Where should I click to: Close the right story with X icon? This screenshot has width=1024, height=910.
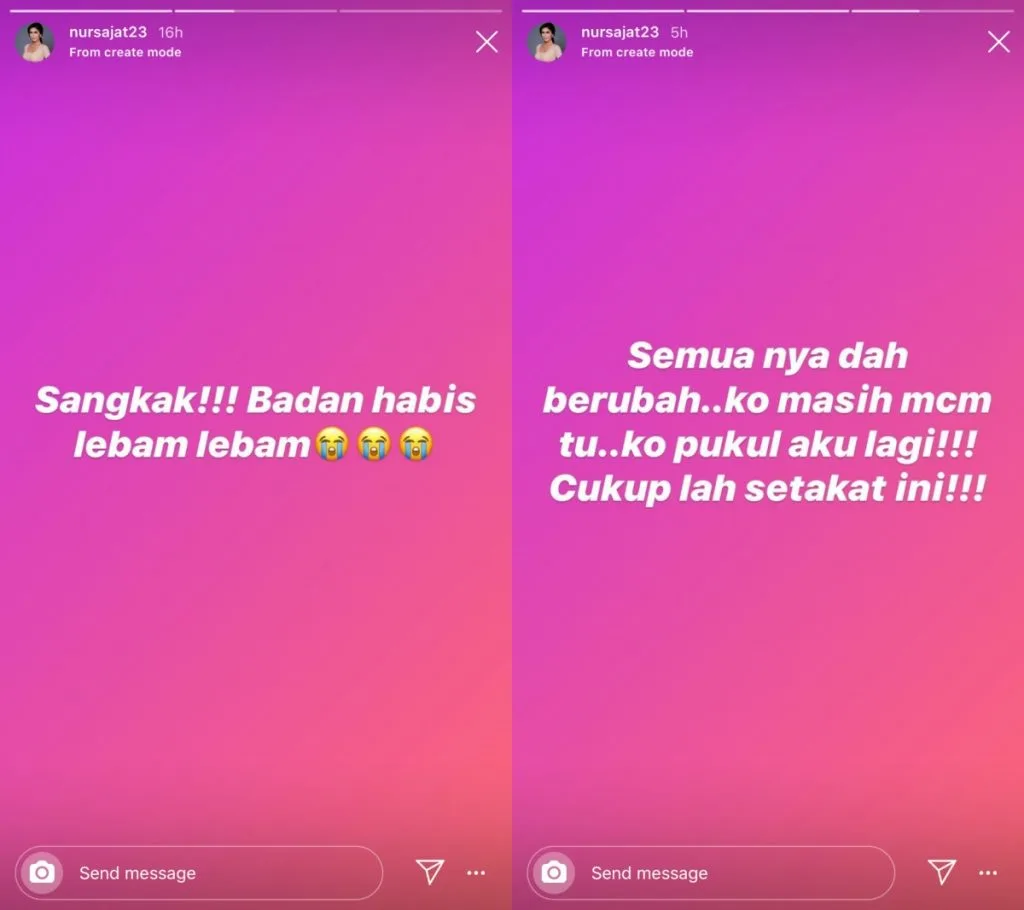[999, 42]
